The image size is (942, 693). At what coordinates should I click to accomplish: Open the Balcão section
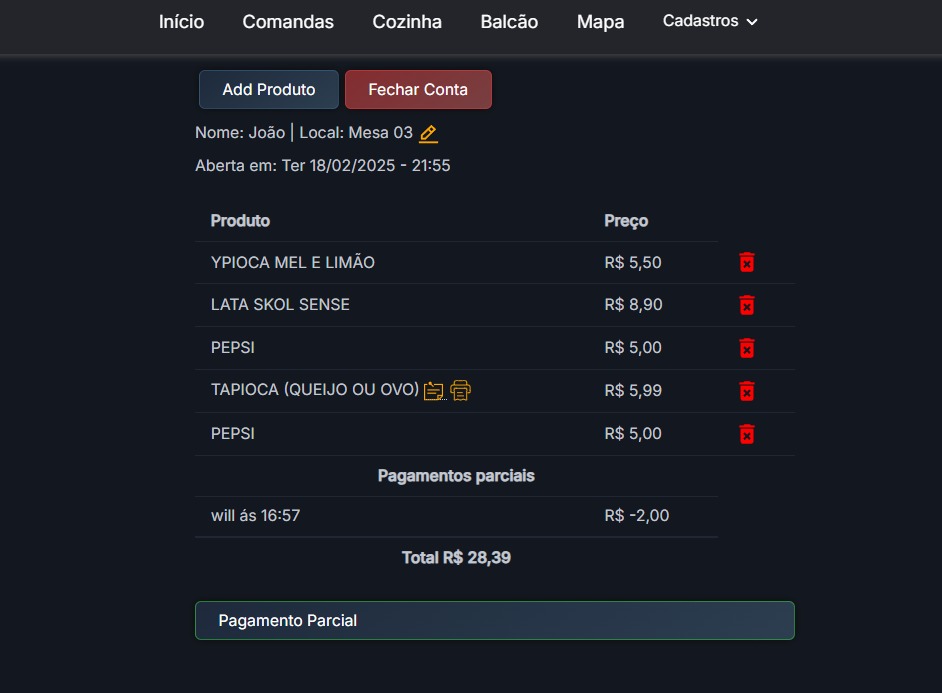tap(509, 21)
